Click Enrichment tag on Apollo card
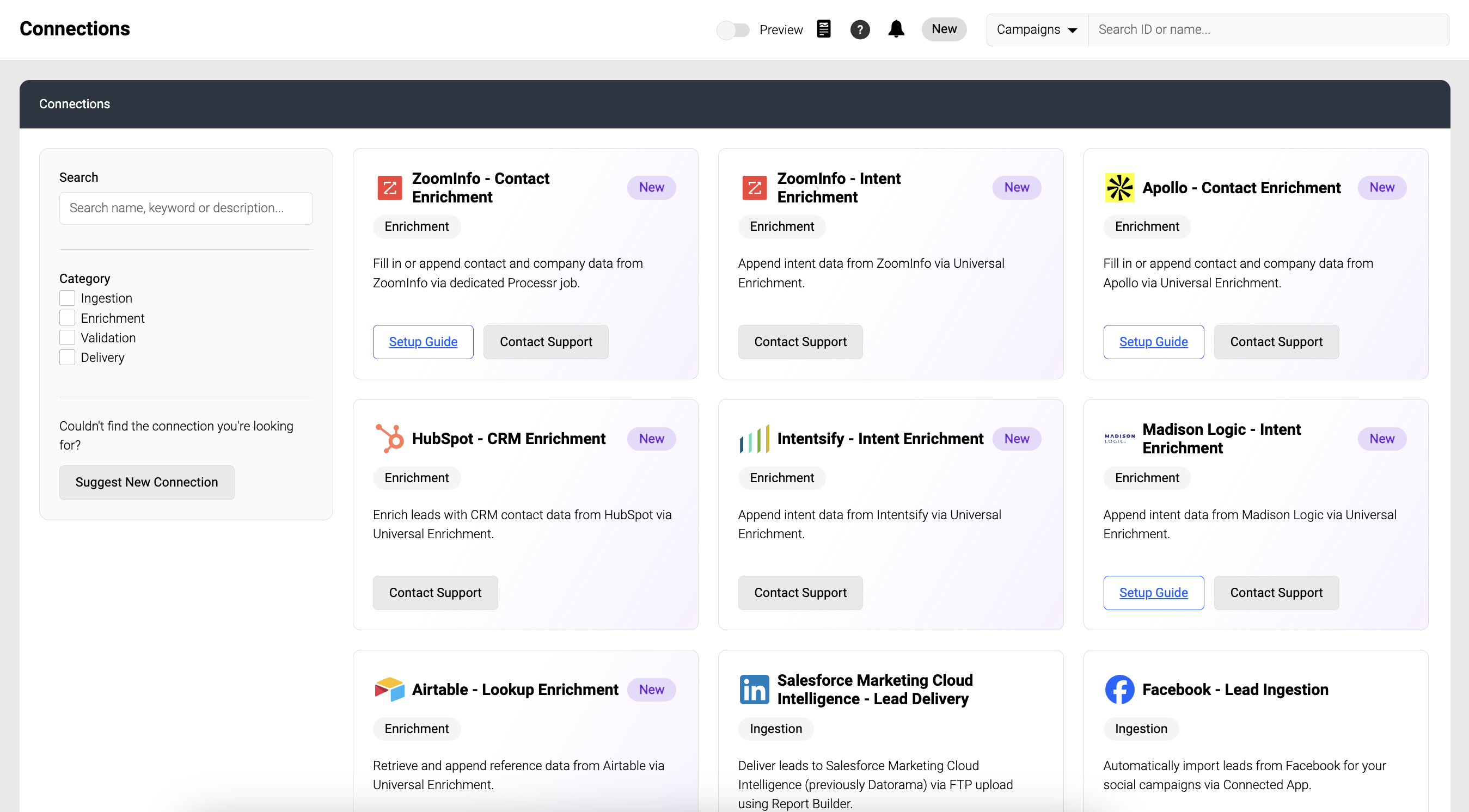Image resolution: width=1469 pixels, height=812 pixels. tap(1147, 226)
